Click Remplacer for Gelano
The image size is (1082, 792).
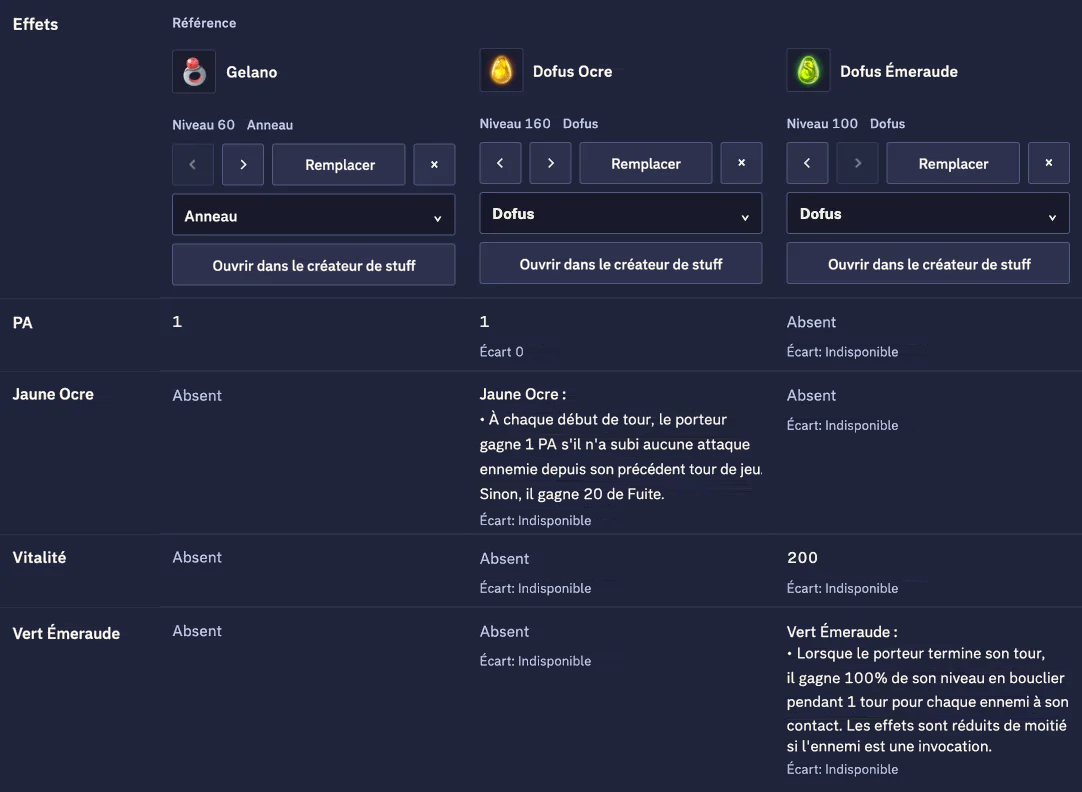pyautogui.click(x=339, y=164)
